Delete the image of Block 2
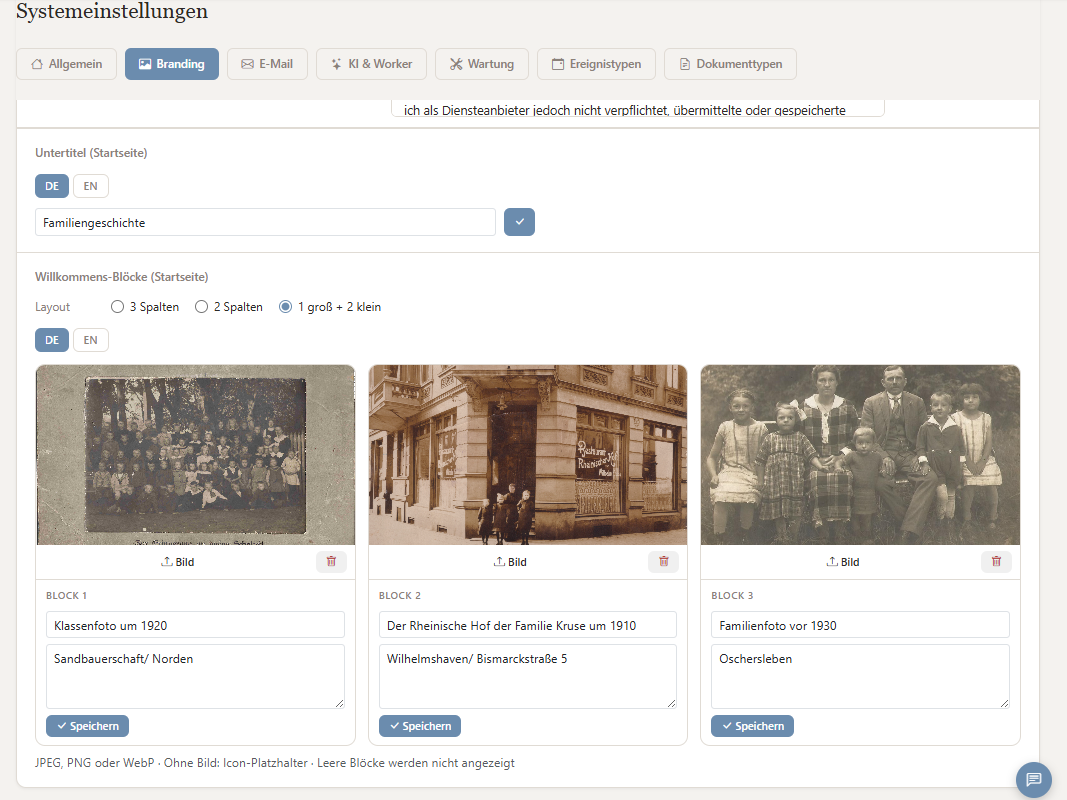This screenshot has height=800, width=1067. click(663, 561)
